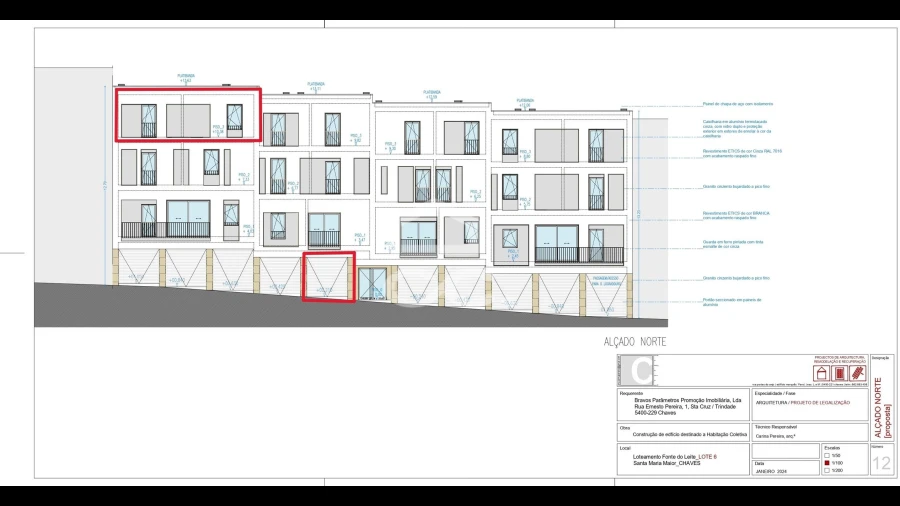
Task: Click the large grey C logo
Action: pyautogui.click(x=639, y=371)
